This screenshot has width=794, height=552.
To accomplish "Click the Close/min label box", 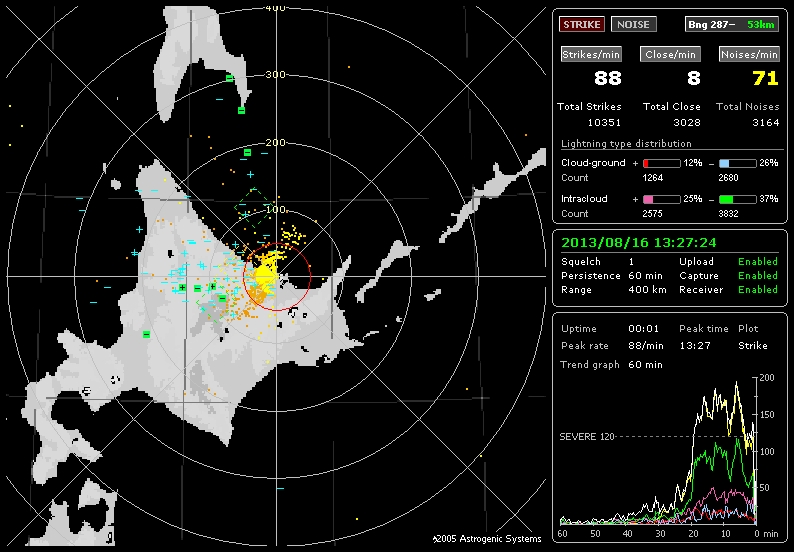I will point(670,55).
